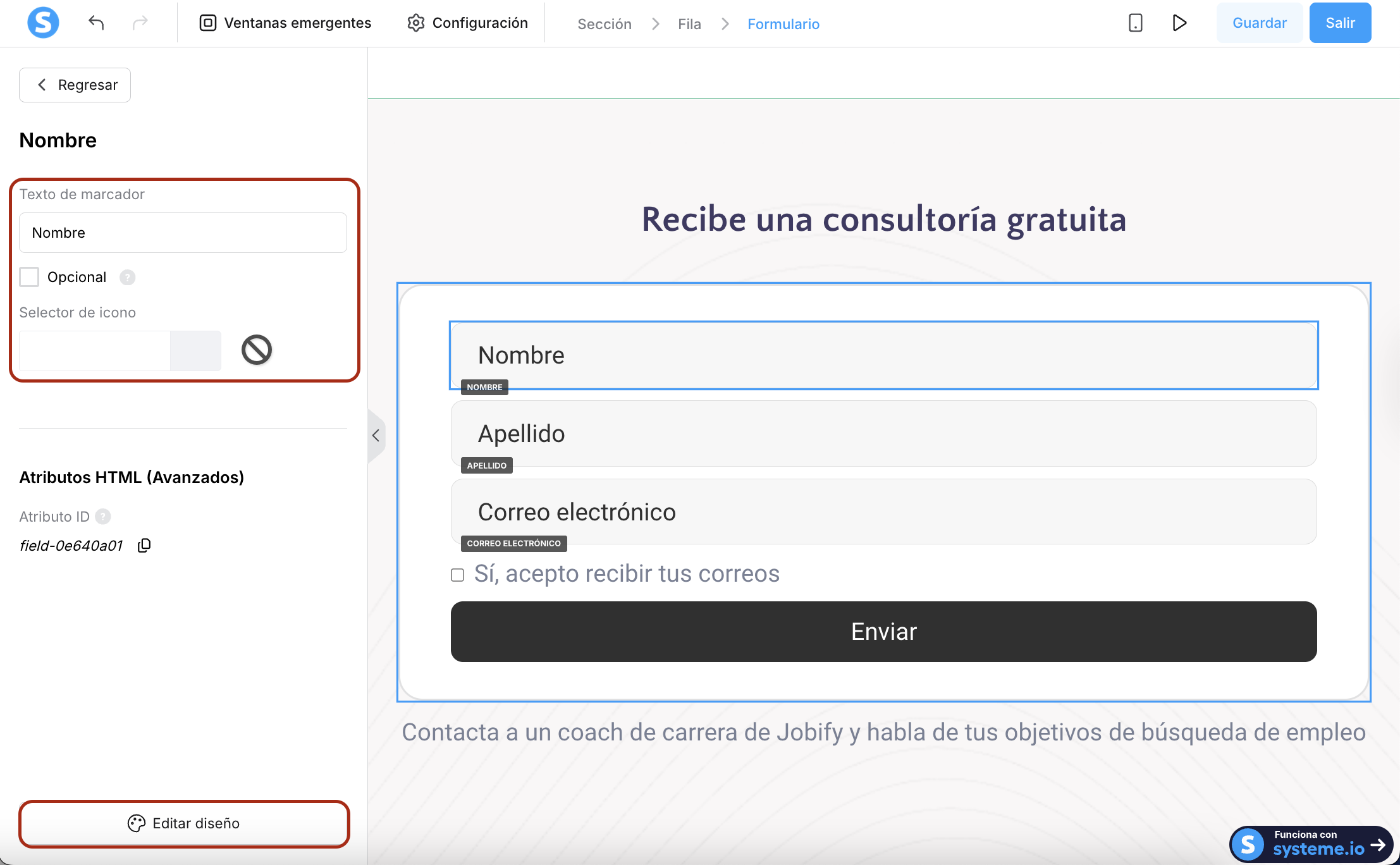Viewport: 1400px width, 865px height.
Task: Click the Texto de marcador input field
Action: 183,233
